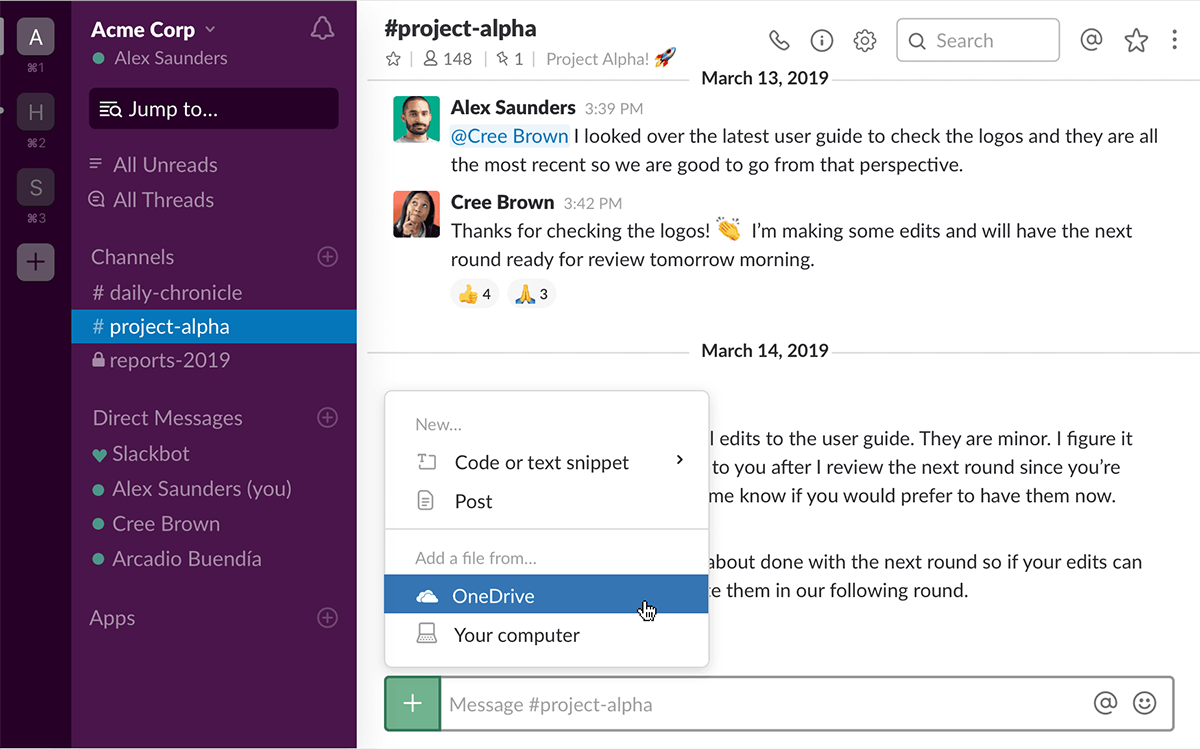Open Acme Corp workspace dropdown
This screenshot has width=1200, height=749.
pyautogui.click(x=153, y=30)
